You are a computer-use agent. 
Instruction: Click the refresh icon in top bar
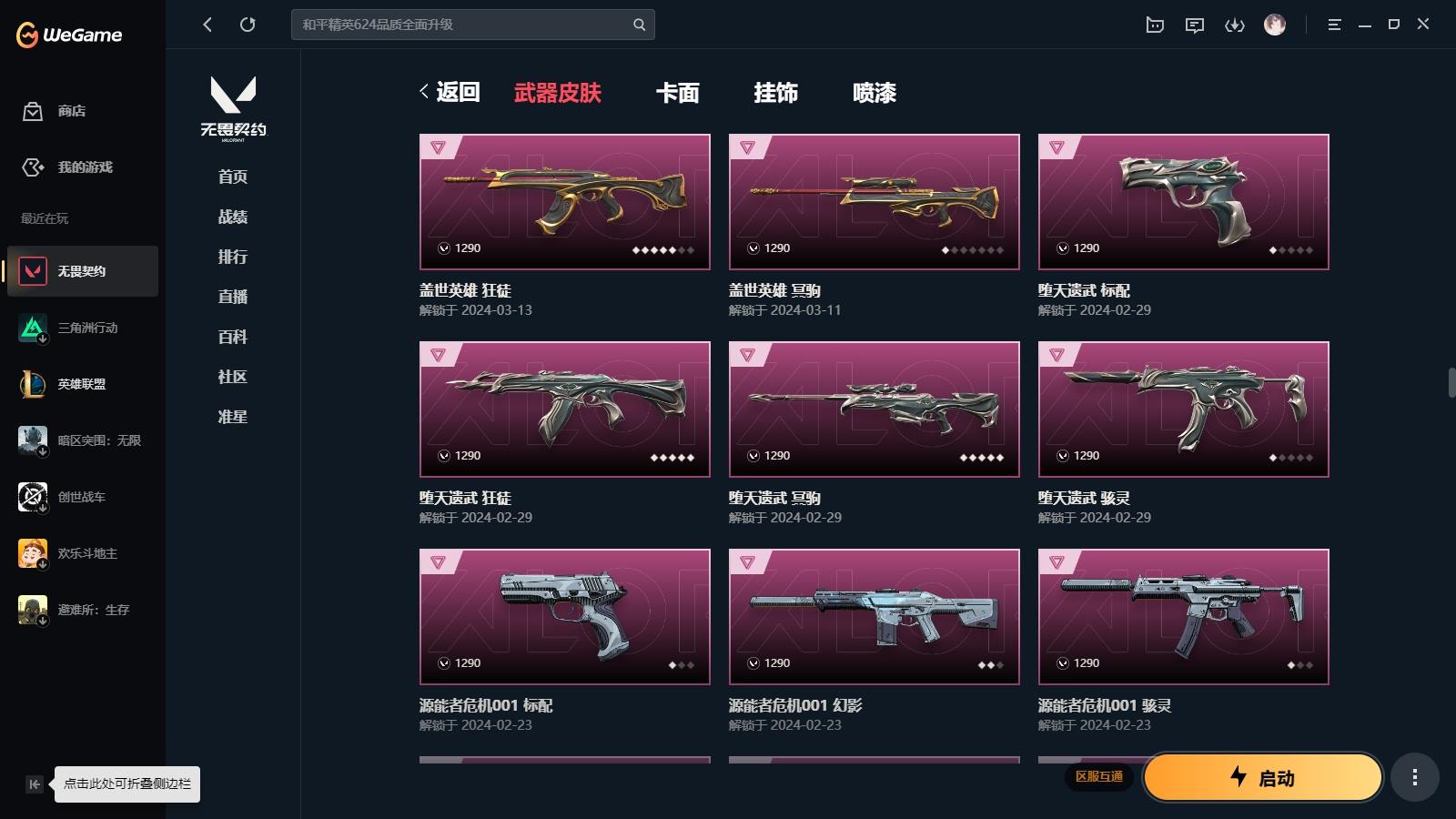[248, 25]
